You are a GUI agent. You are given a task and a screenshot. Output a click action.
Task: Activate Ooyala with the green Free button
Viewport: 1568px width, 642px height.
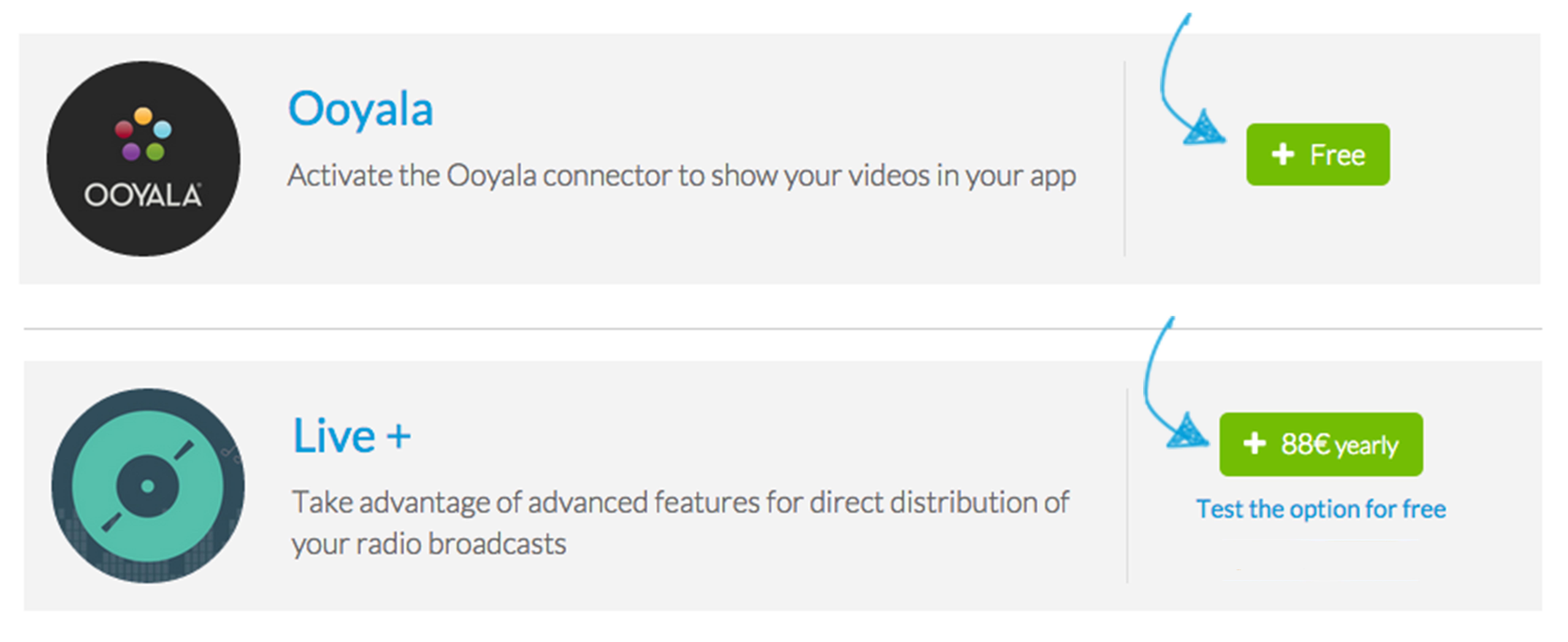pyautogui.click(x=1318, y=155)
